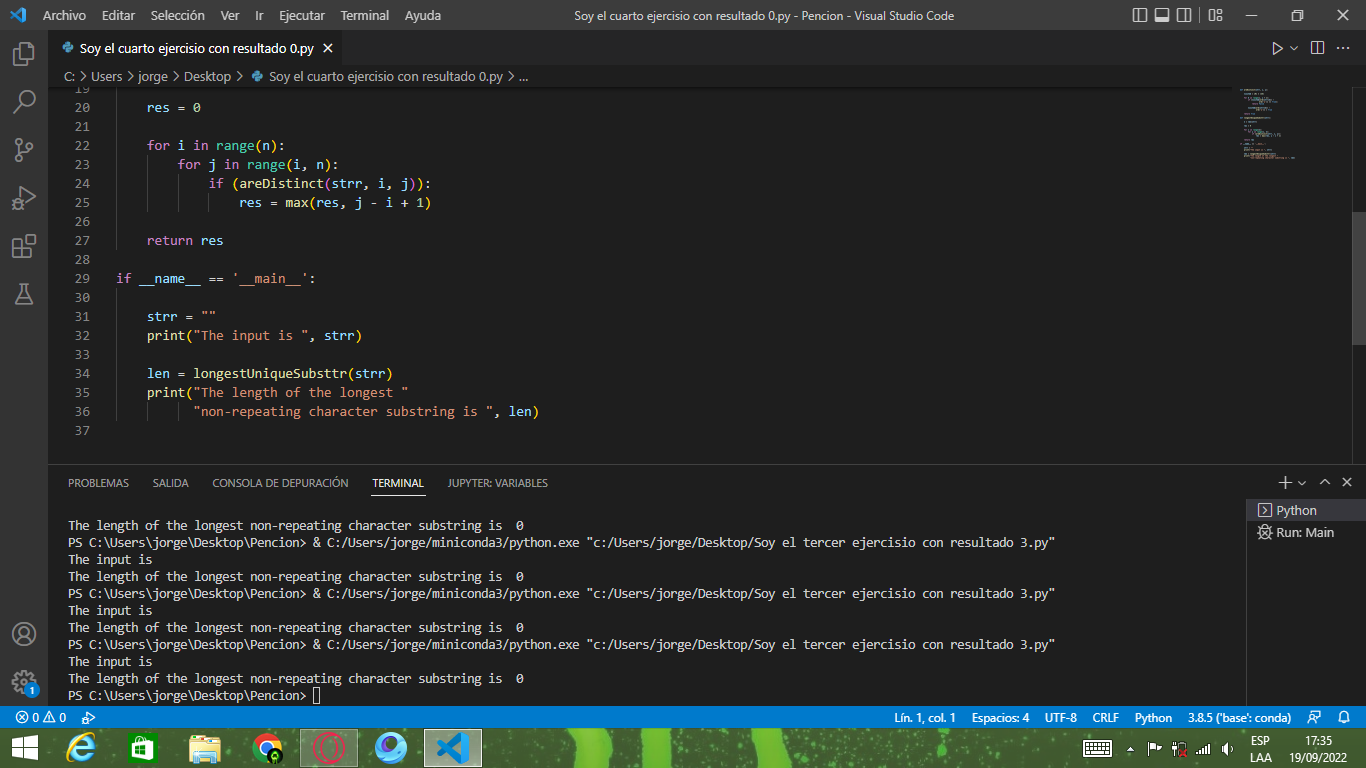
Task: Maximize the panel size with chevron
Action: (x=1324, y=483)
